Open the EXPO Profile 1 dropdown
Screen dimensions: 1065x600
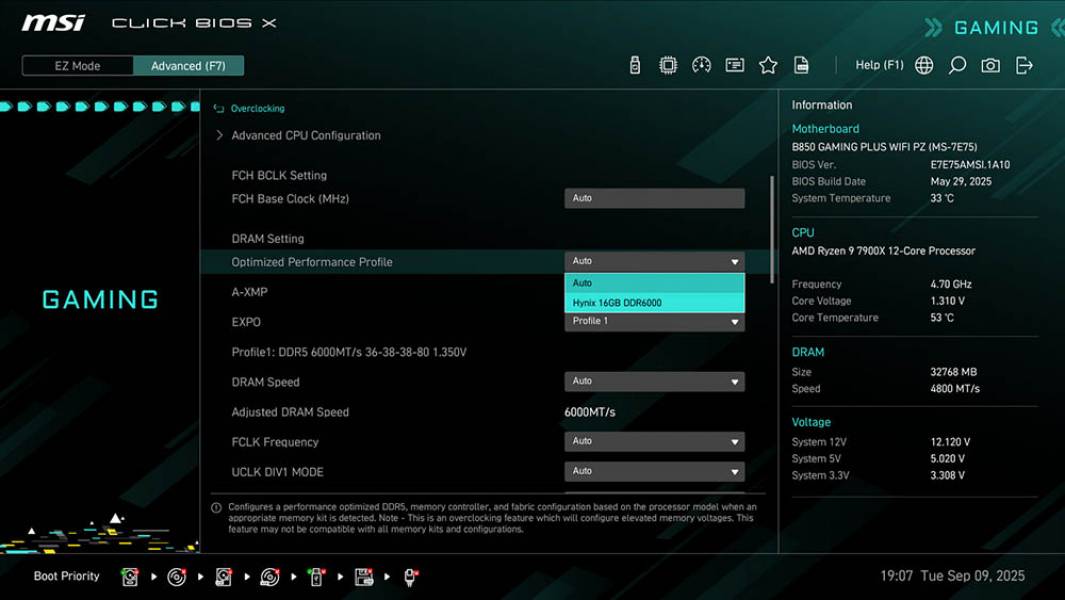pos(654,321)
